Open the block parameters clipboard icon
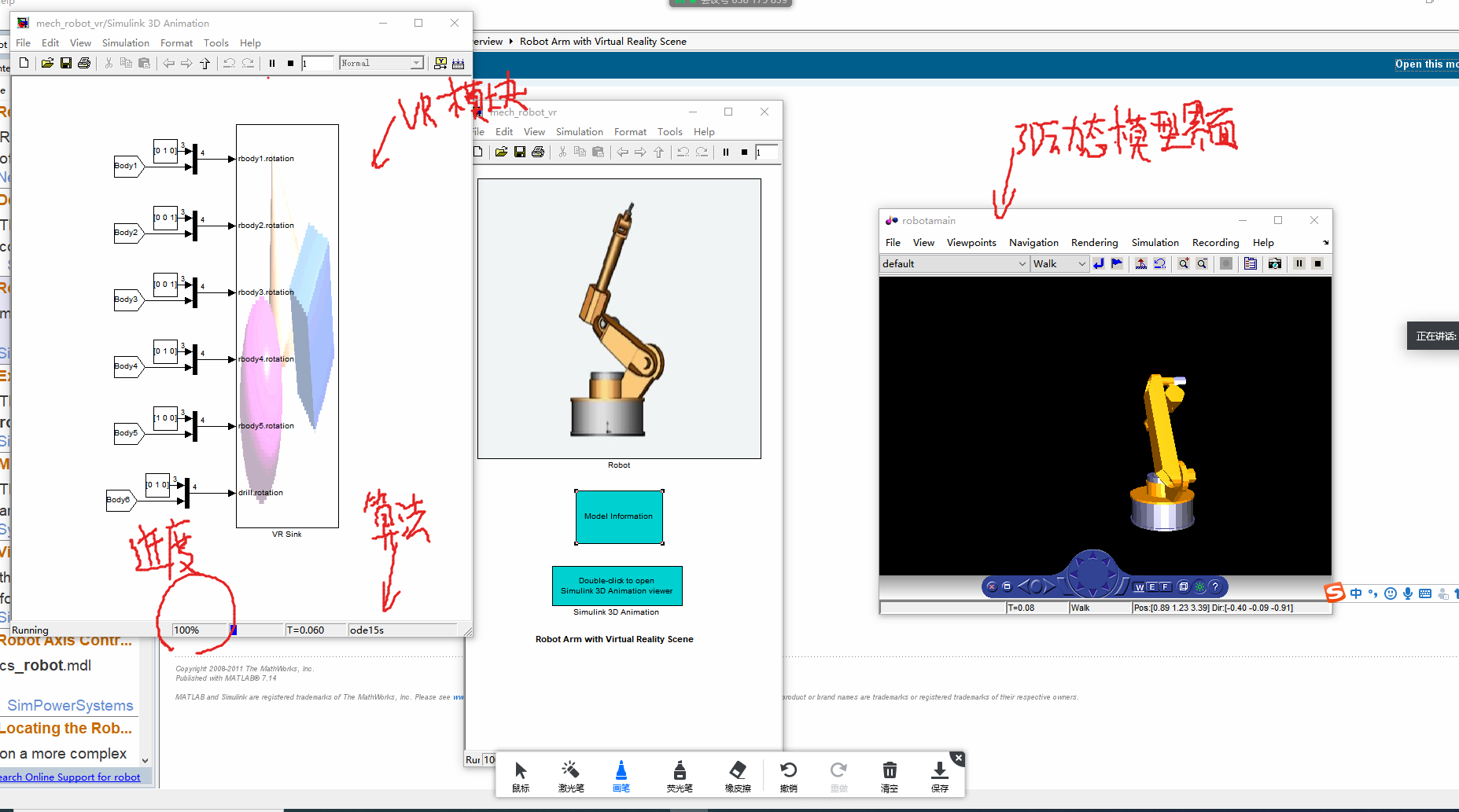 (x=1251, y=264)
